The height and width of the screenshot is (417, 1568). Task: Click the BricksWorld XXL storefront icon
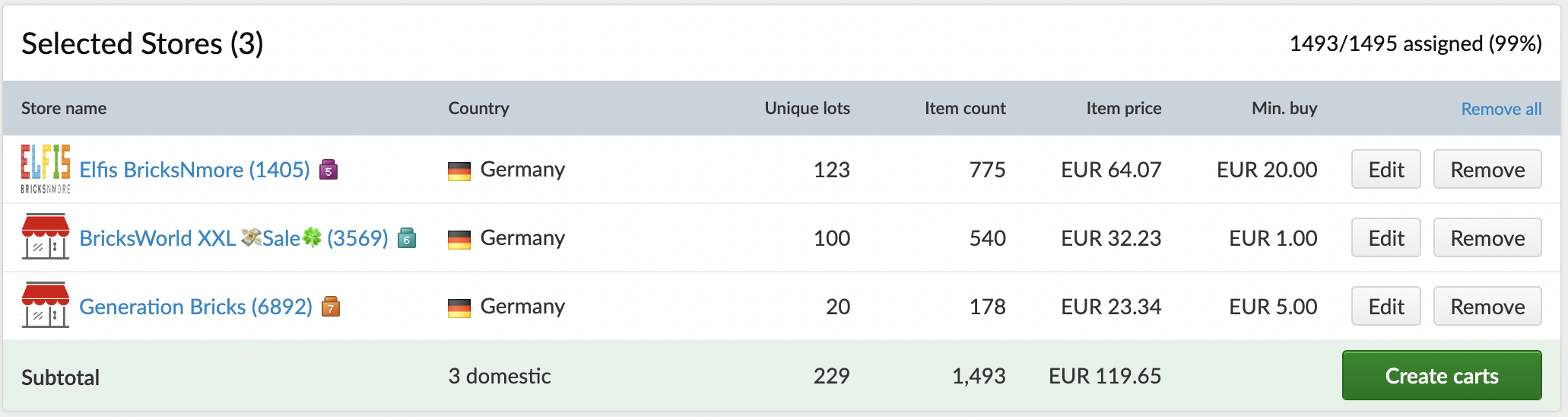point(46,237)
